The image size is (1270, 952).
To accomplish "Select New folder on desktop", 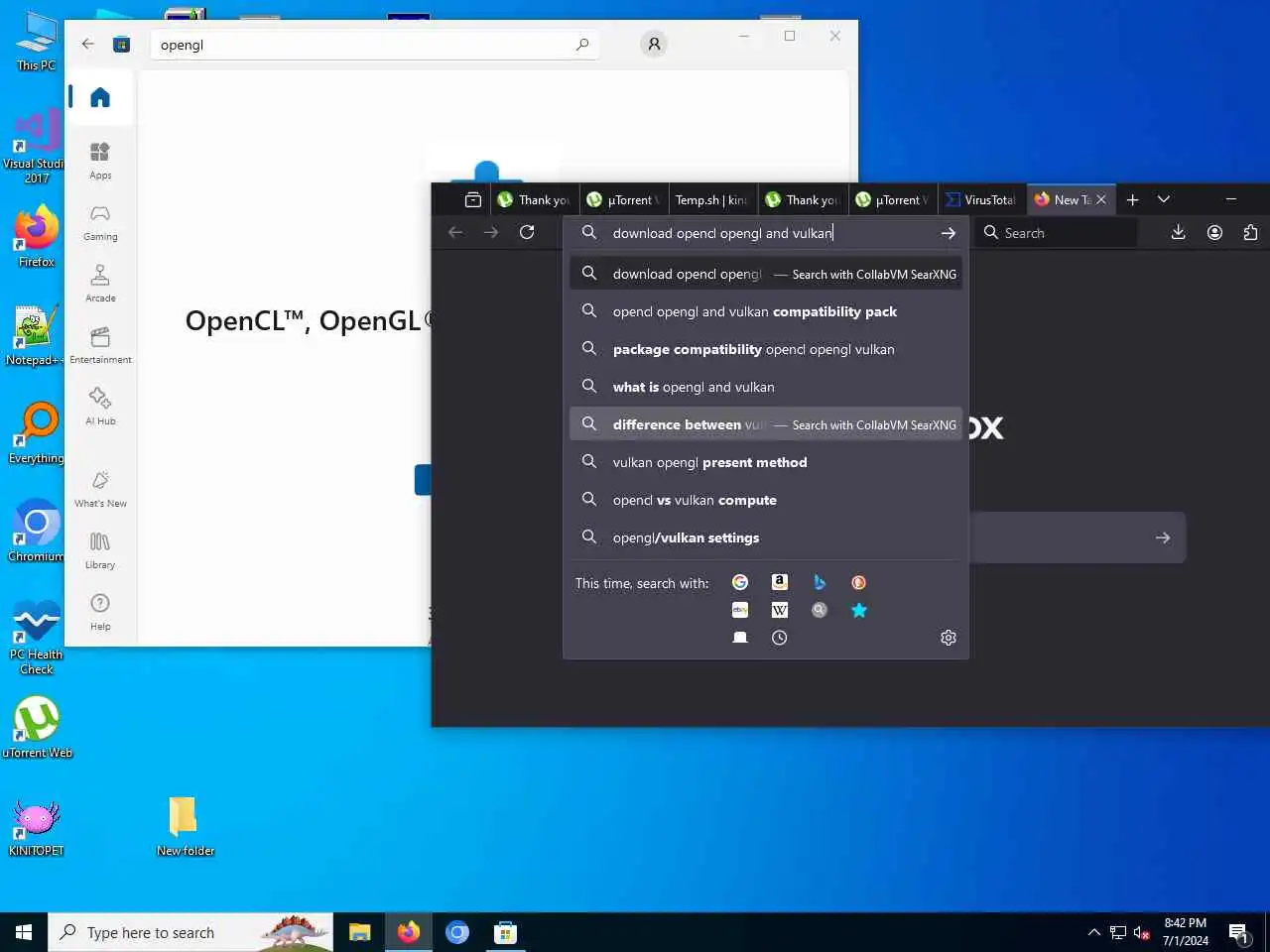I will (x=186, y=826).
